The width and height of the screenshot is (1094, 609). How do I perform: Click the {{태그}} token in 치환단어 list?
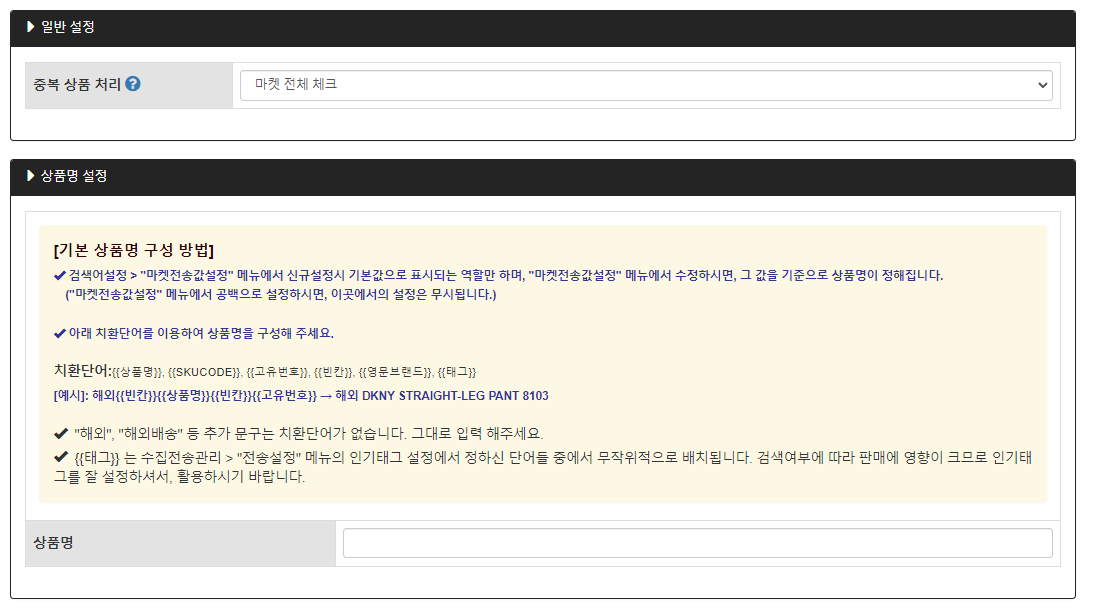point(457,372)
